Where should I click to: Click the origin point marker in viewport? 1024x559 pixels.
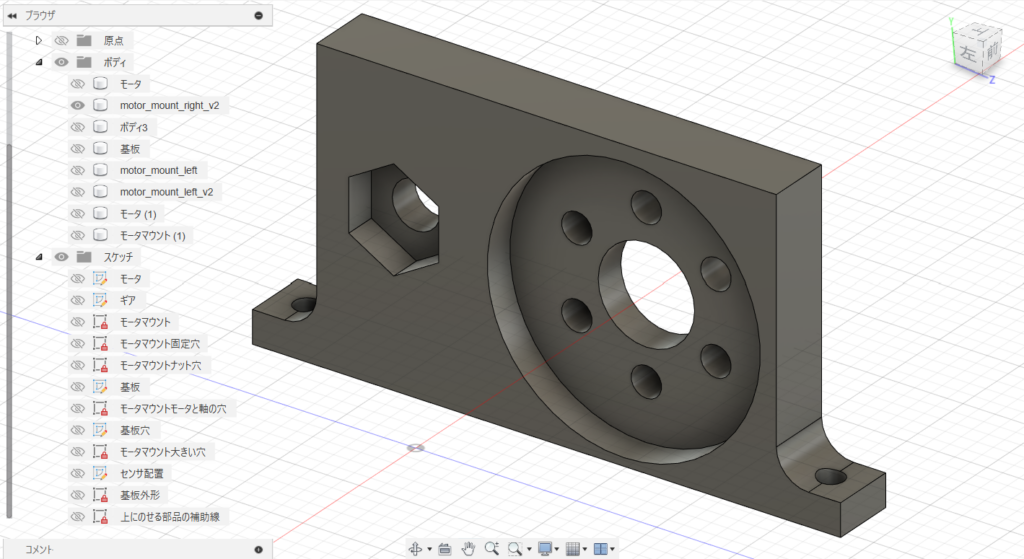415,448
